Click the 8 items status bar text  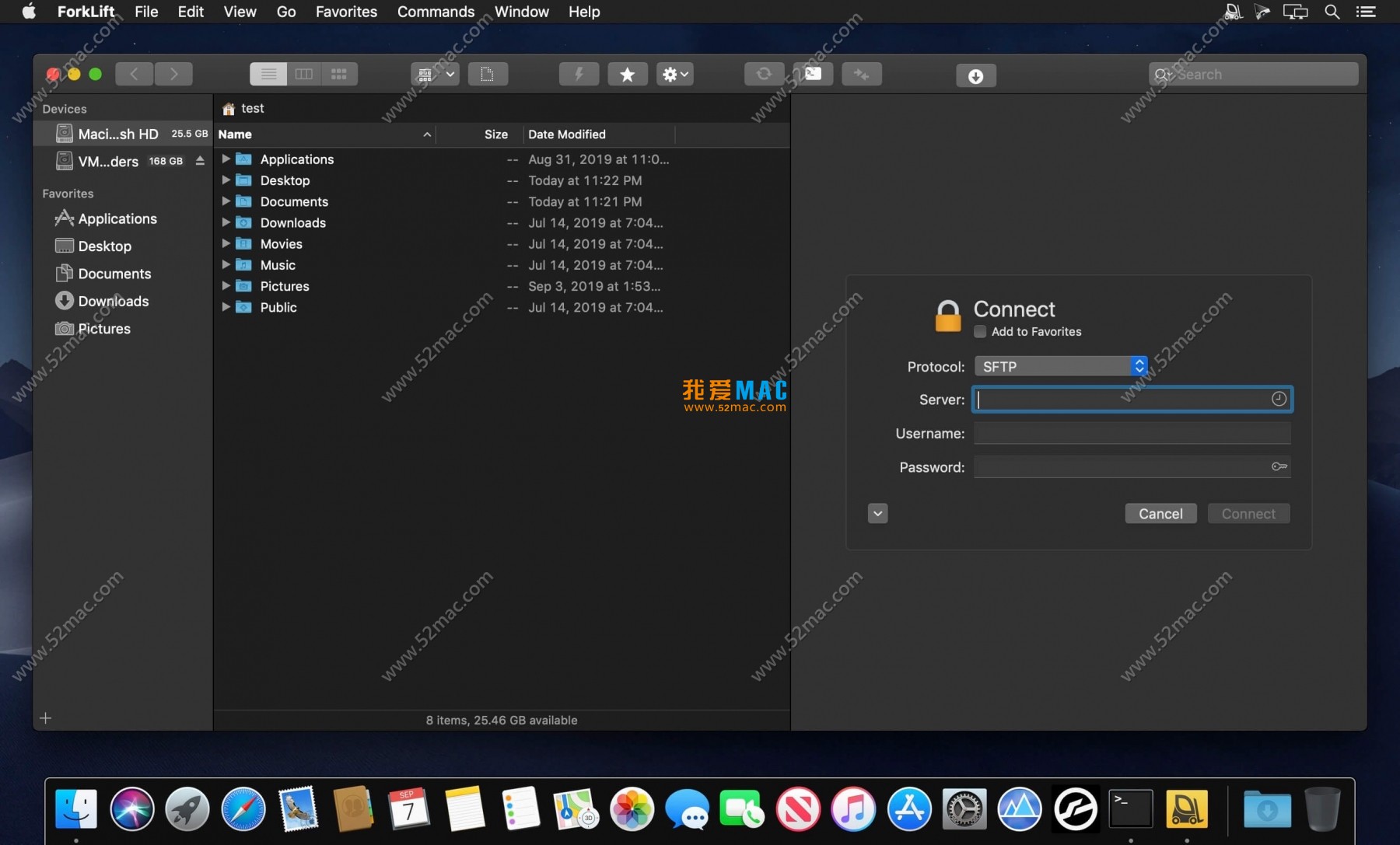pyautogui.click(x=502, y=721)
